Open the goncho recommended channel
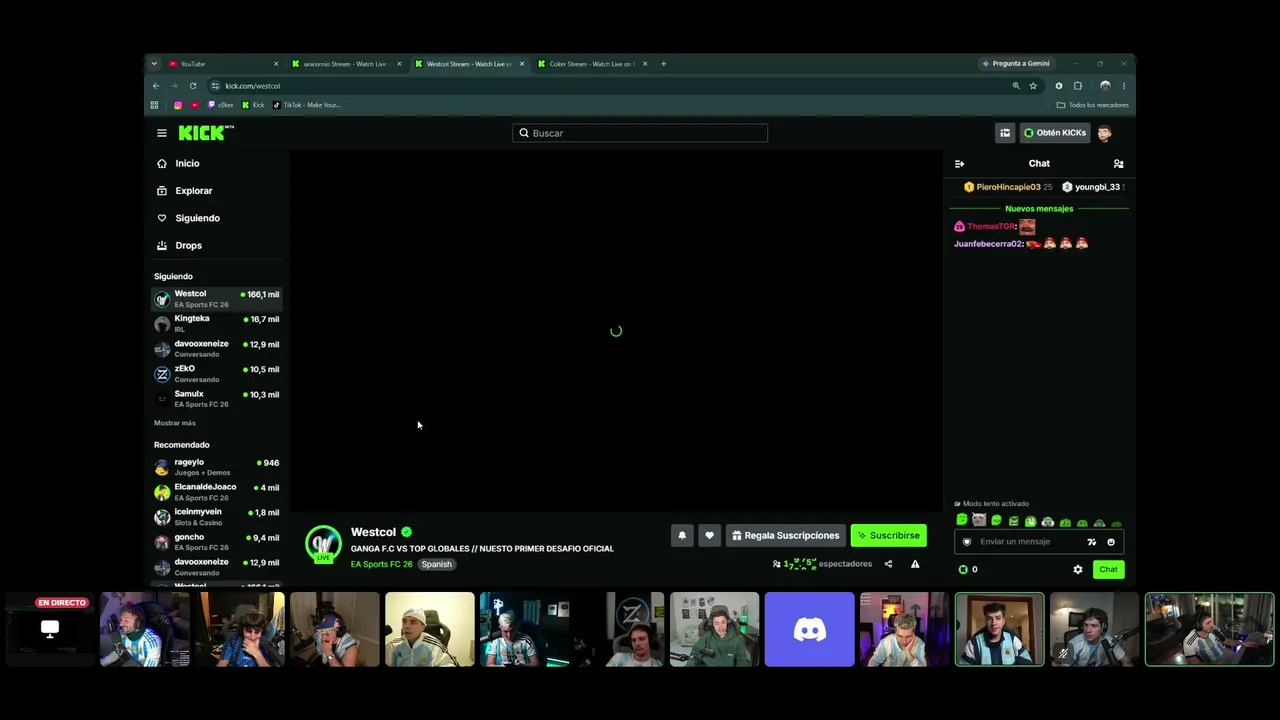 point(217,541)
